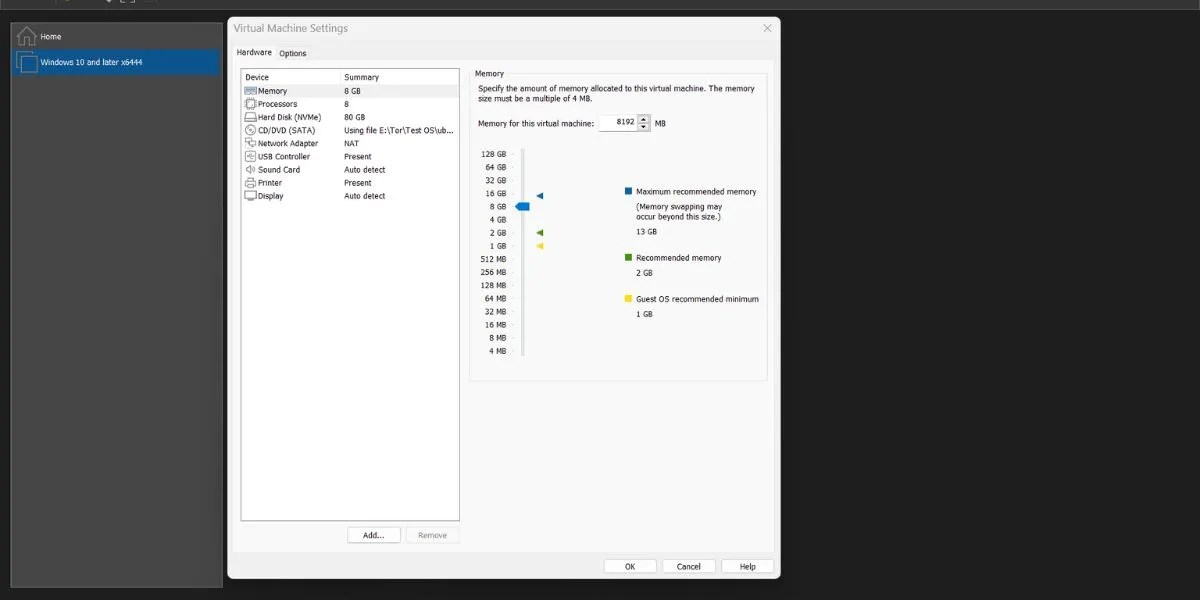
Task: Select the Hardware tab
Action: (253, 52)
